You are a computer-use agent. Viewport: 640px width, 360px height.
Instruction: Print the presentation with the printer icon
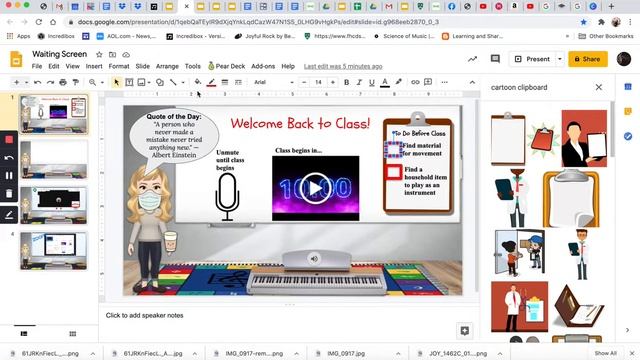point(63,82)
